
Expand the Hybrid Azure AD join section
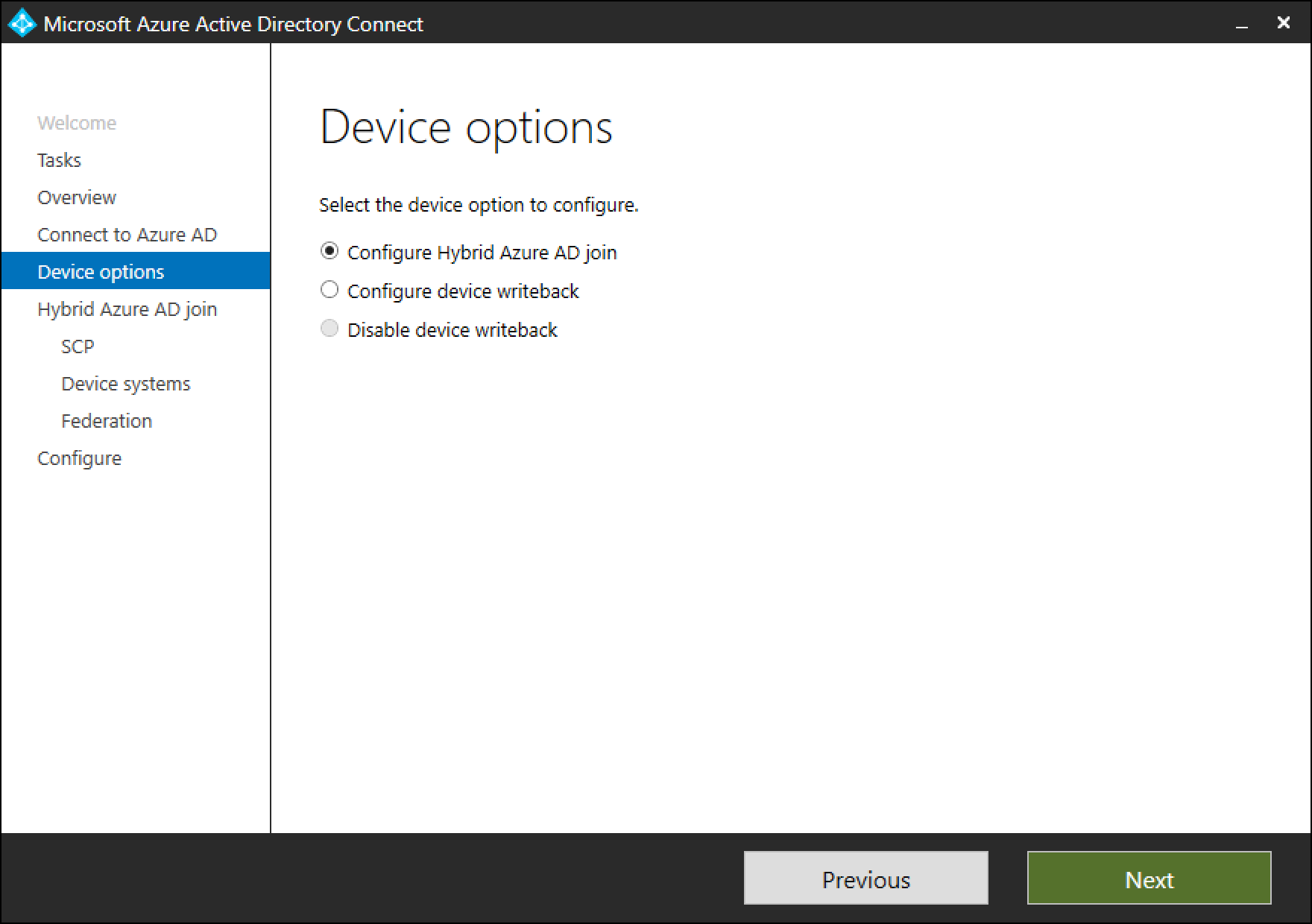click(127, 308)
